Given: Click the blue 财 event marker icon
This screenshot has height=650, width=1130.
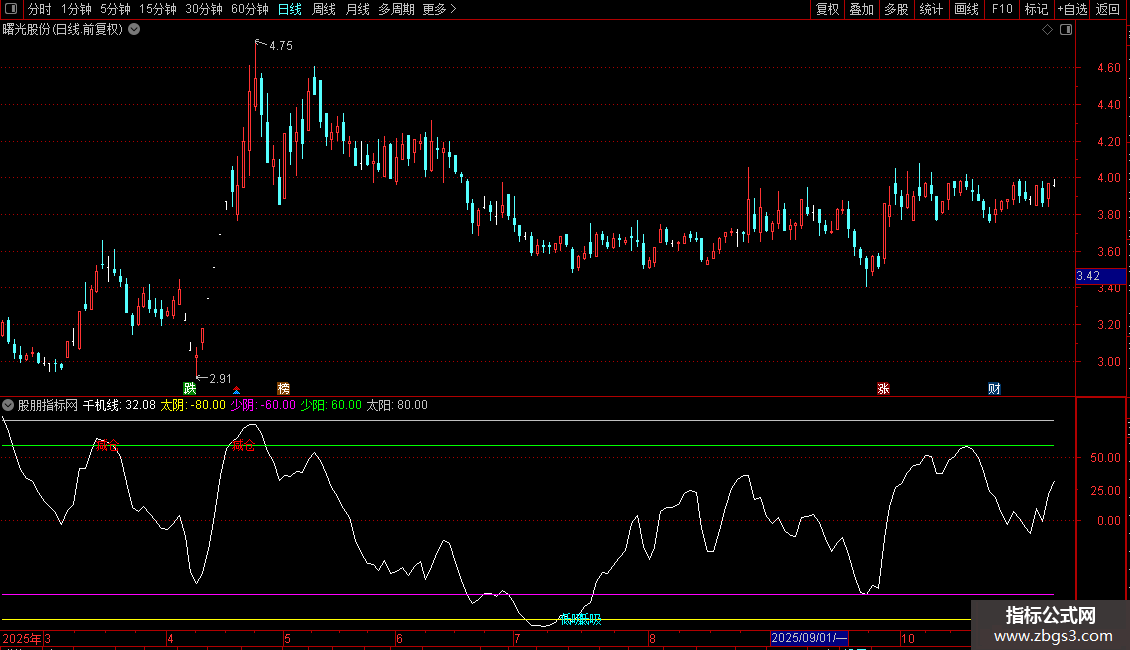Looking at the screenshot, I should [x=994, y=388].
